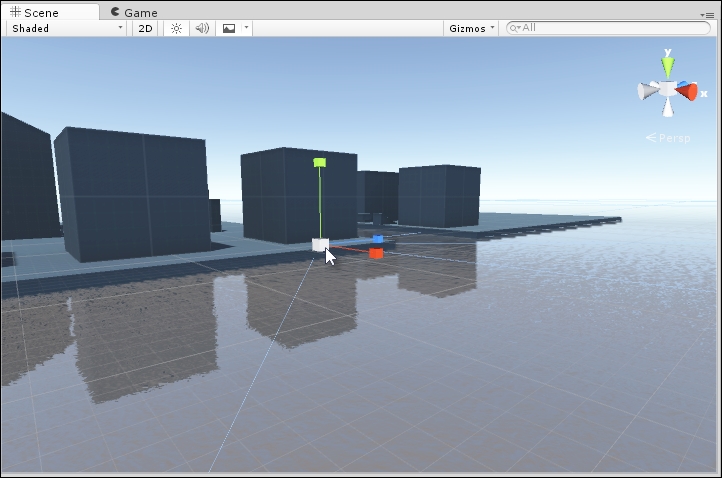Select the Scene tab
This screenshot has height=478, width=722.
point(50,12)
